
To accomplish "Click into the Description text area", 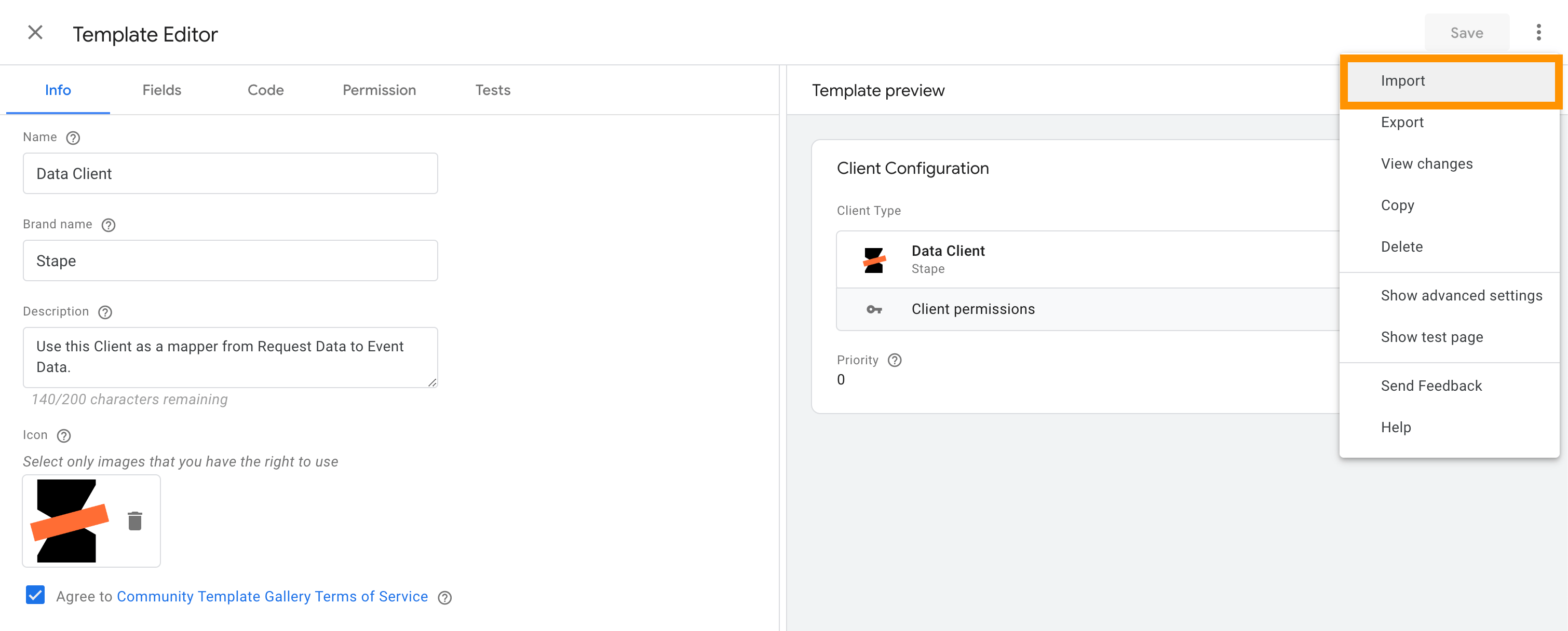I will 230,357.
